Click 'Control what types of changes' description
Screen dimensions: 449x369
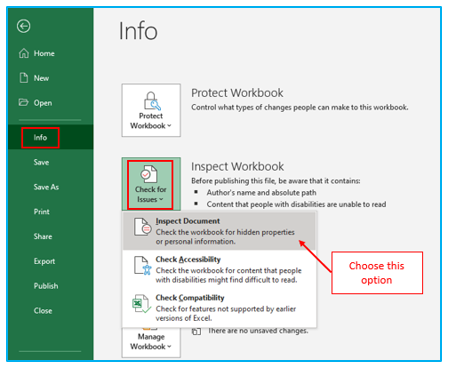[x=300, y=107]
